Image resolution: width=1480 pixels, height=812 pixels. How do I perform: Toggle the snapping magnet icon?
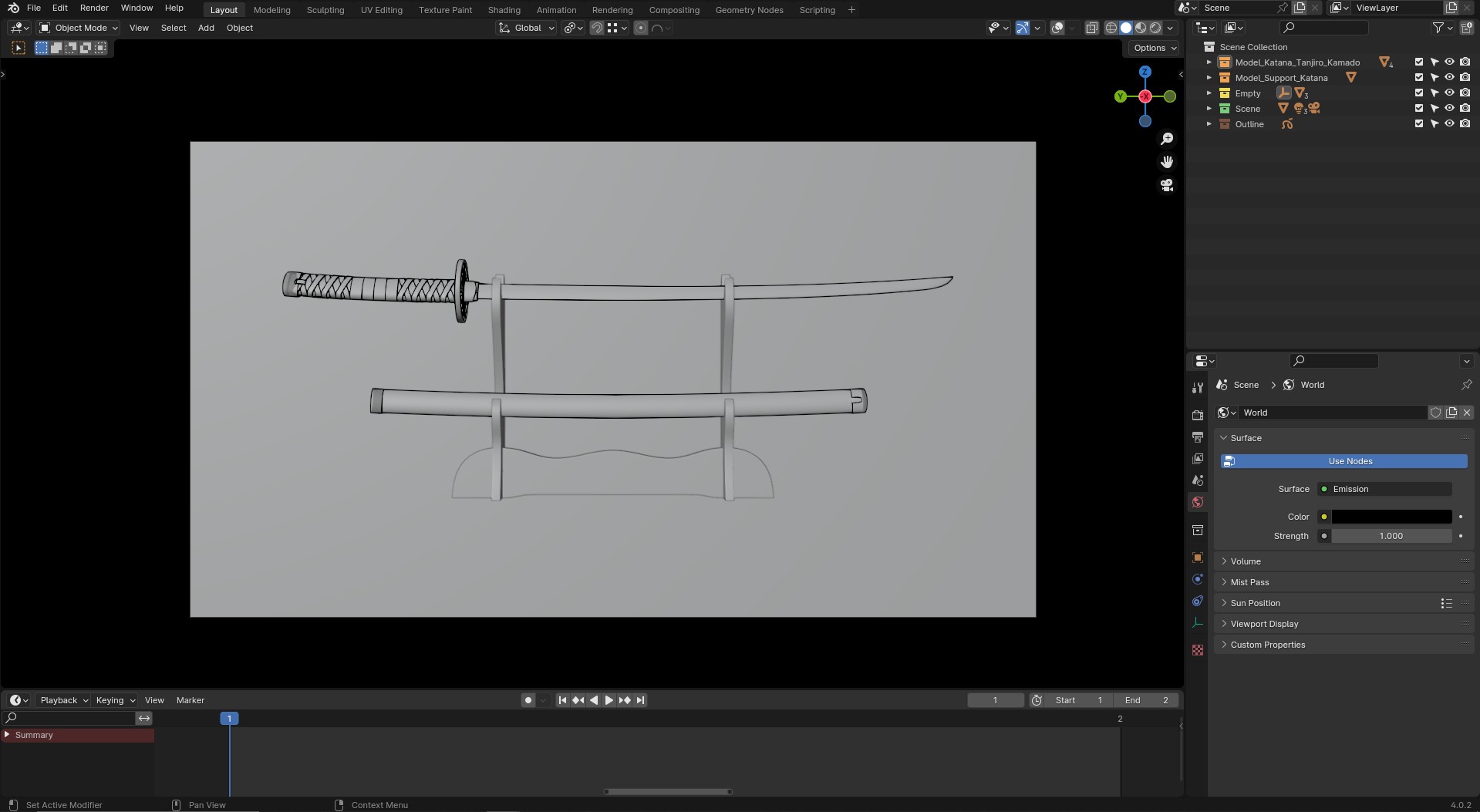597,28
